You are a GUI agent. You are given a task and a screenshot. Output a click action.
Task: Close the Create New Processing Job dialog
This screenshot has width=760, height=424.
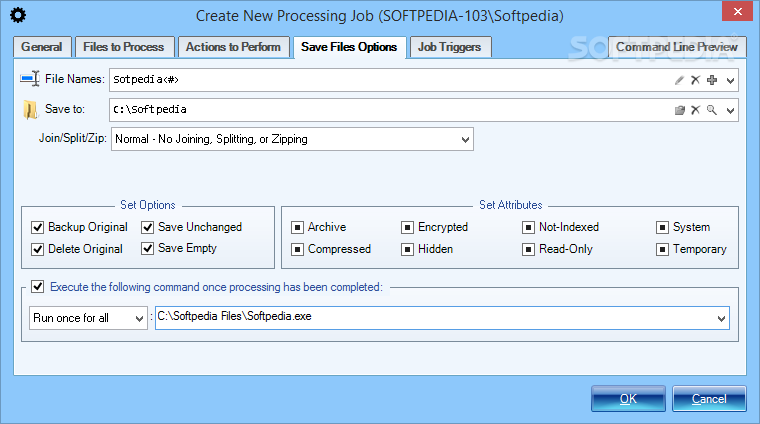738,11
